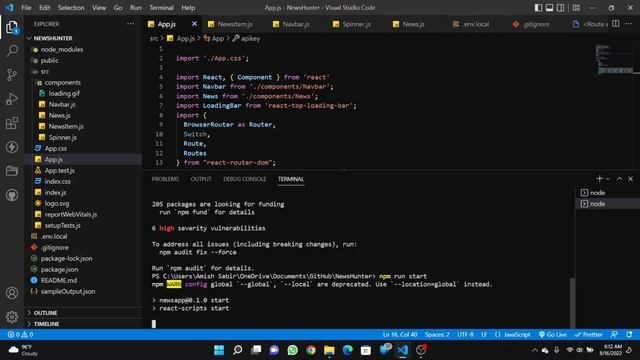
Task: Expand the Outline section
Action: [x=83, y=313]
